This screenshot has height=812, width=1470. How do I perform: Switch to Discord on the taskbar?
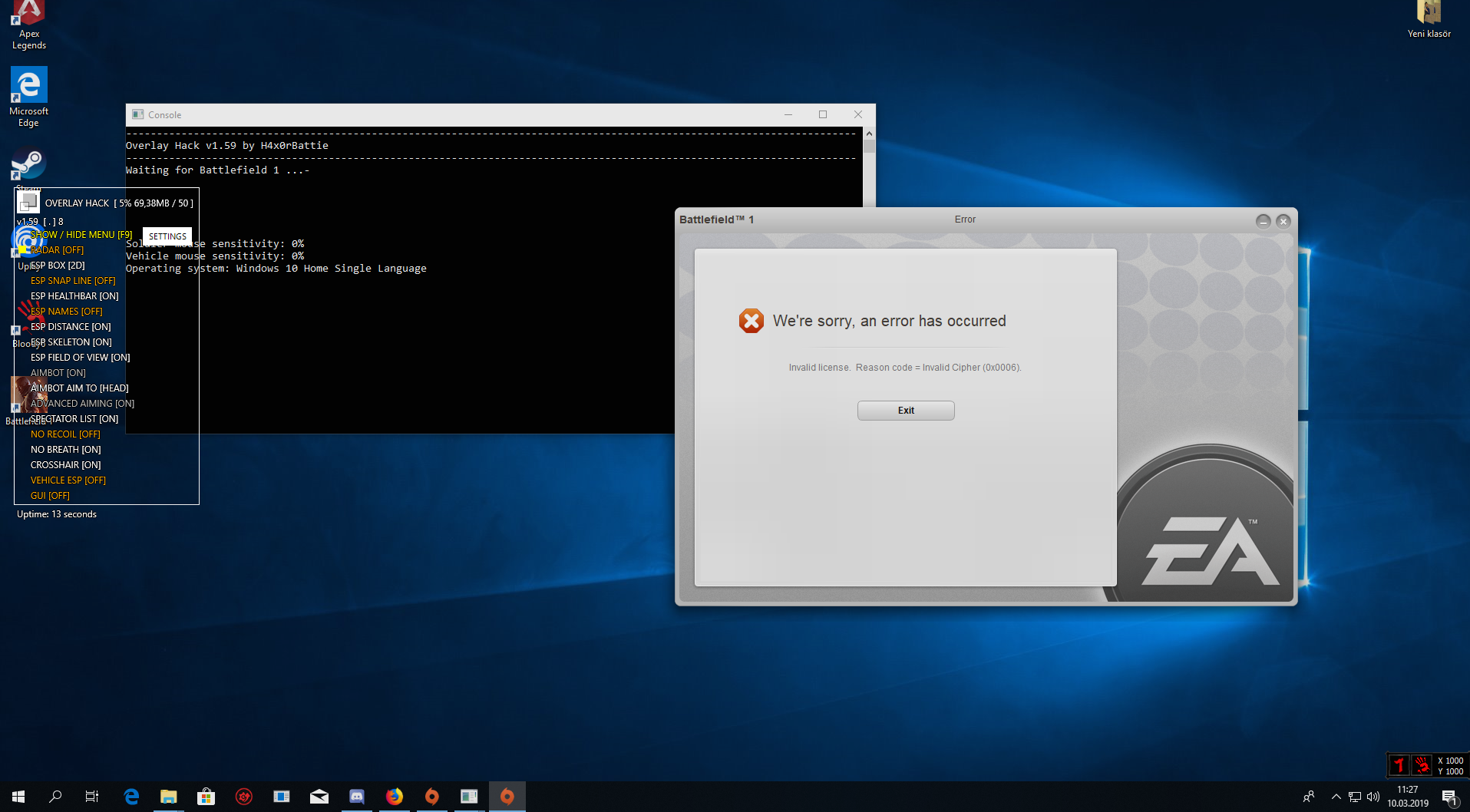point(357,797)
